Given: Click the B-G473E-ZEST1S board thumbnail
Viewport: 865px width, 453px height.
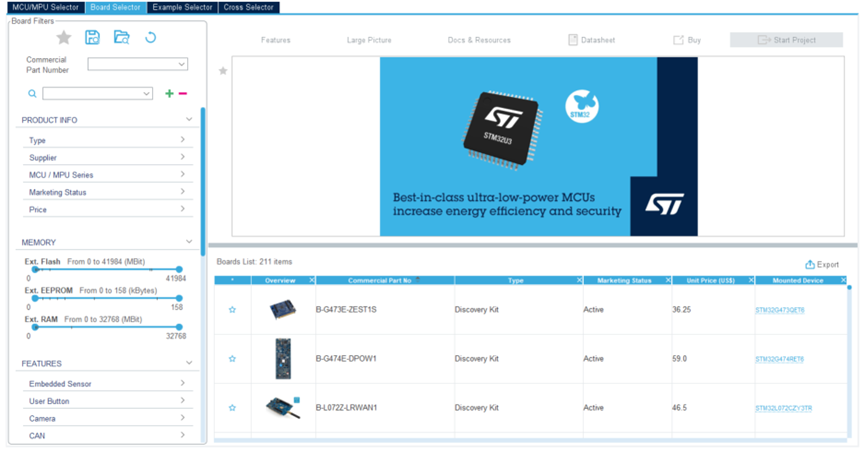Looking at the screenshot, I should 283,310.
